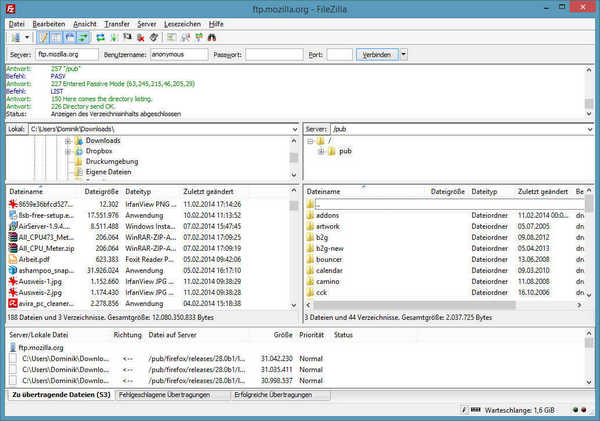Click the Dropbox folder in local tree
Screen dimensions: 600x421
[x=102, y=151]
